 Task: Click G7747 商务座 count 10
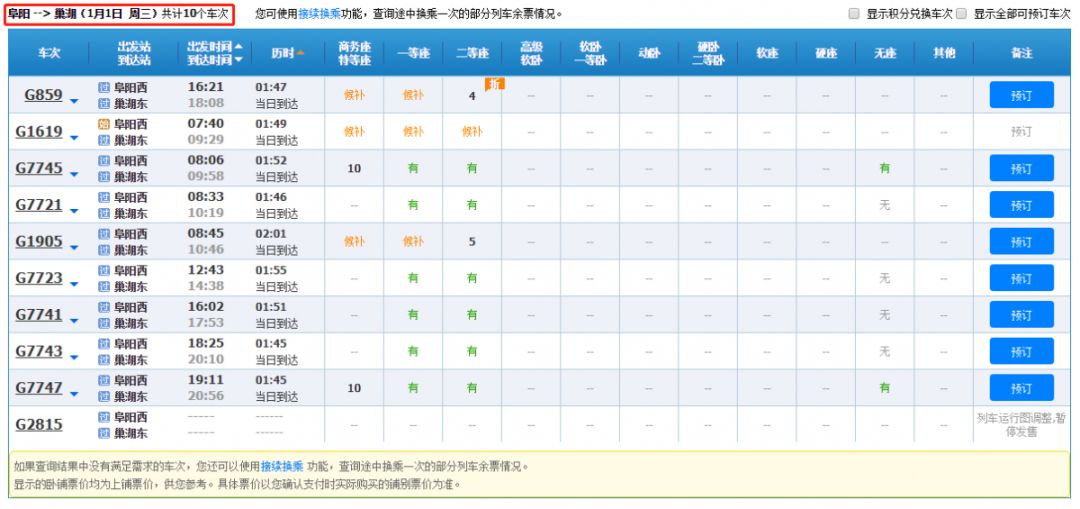pyautogui.click(x=354, y=388)
